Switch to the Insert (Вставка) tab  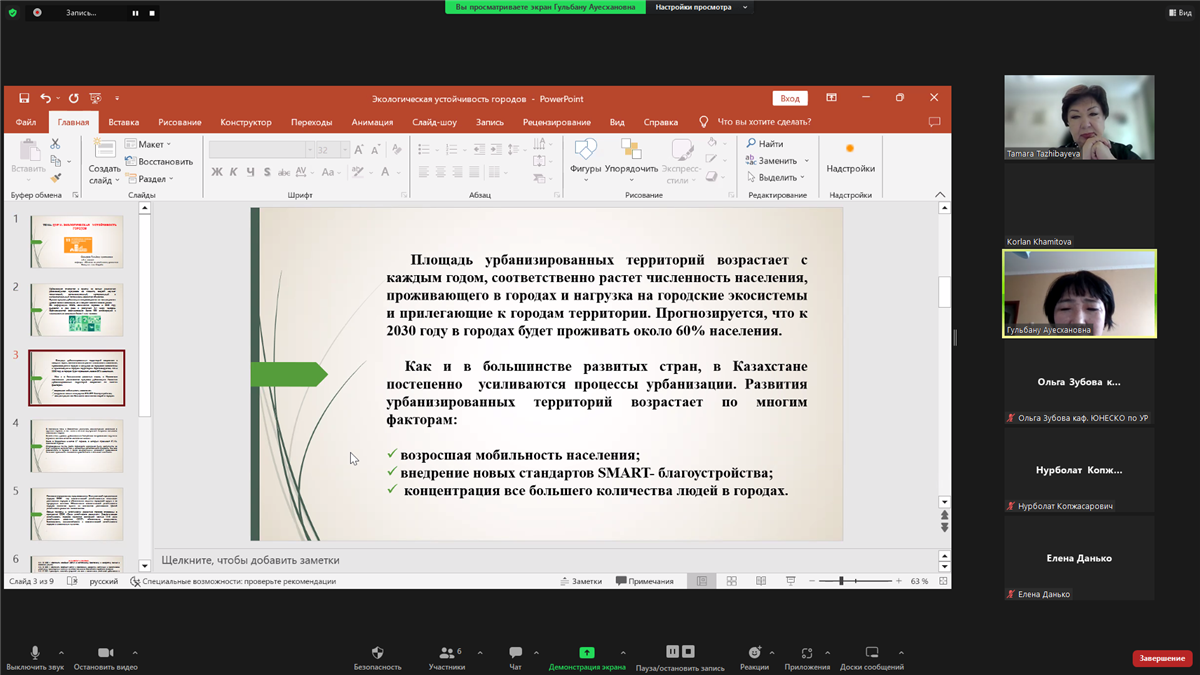pos(124,122)
